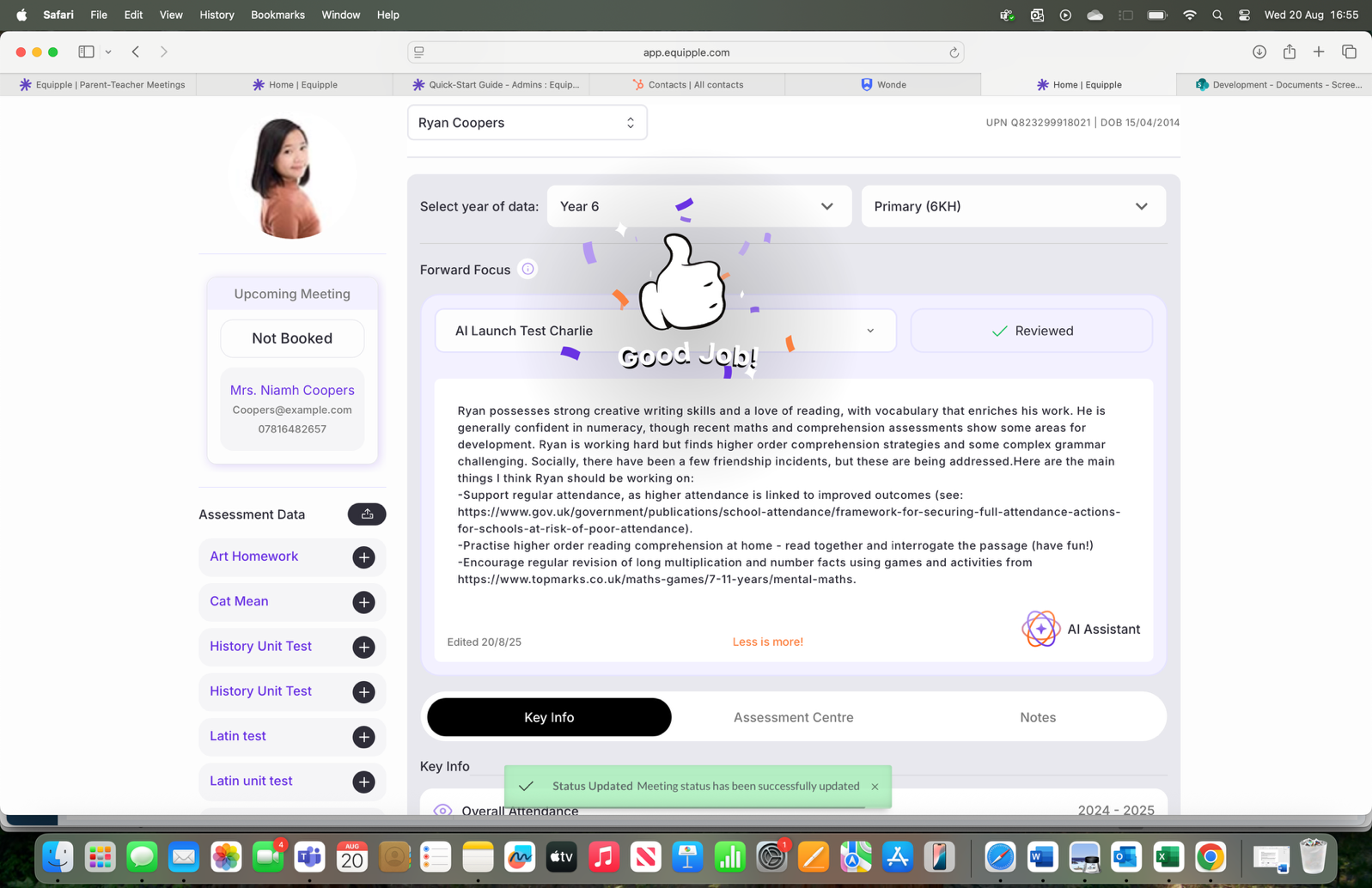
Task: Dismiss the Status Updated notification
Action: [875, 786]
